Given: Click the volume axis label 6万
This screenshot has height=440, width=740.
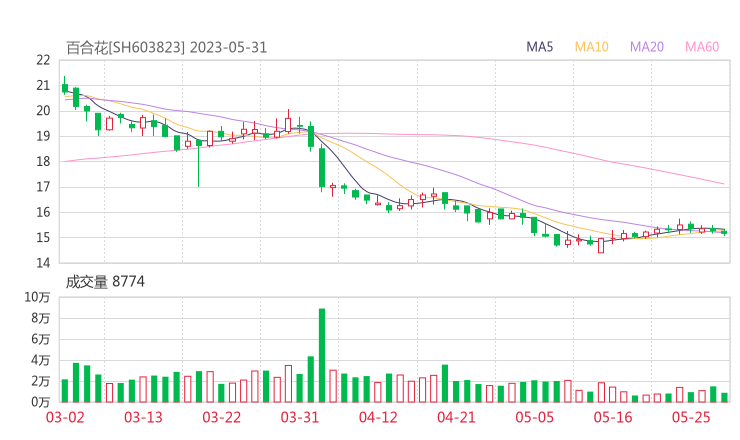Looking at the screenshot, I should (40, 339).
